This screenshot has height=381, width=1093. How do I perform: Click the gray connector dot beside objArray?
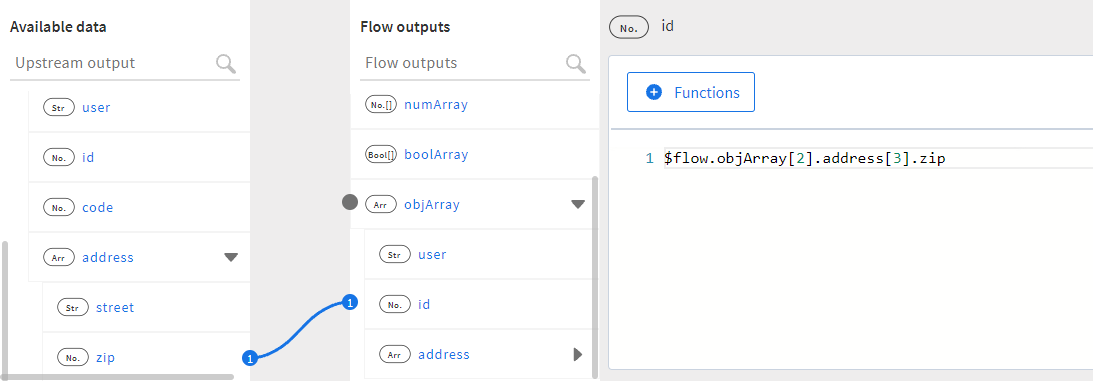[350, 203]
